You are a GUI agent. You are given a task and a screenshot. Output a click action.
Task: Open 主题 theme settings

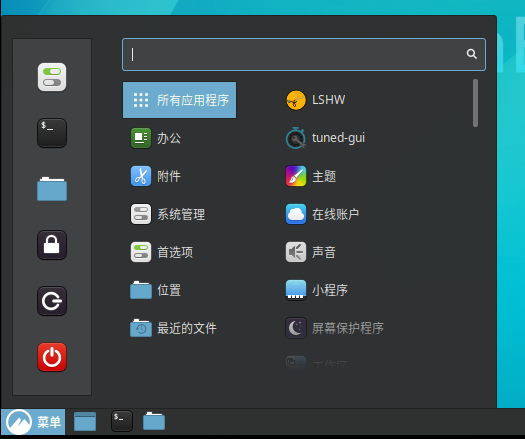[311, 176]
